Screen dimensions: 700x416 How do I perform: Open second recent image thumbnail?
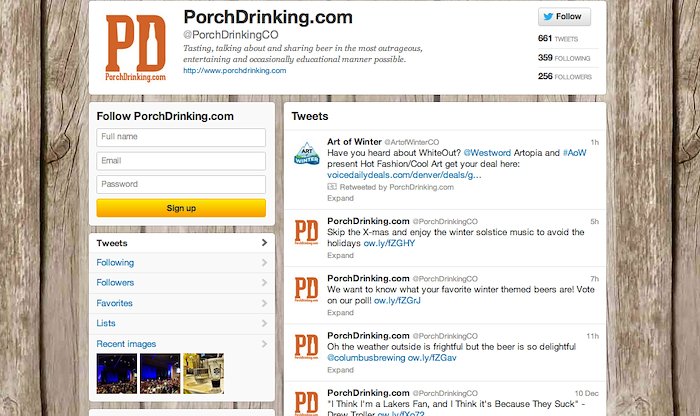pos(160,374)
